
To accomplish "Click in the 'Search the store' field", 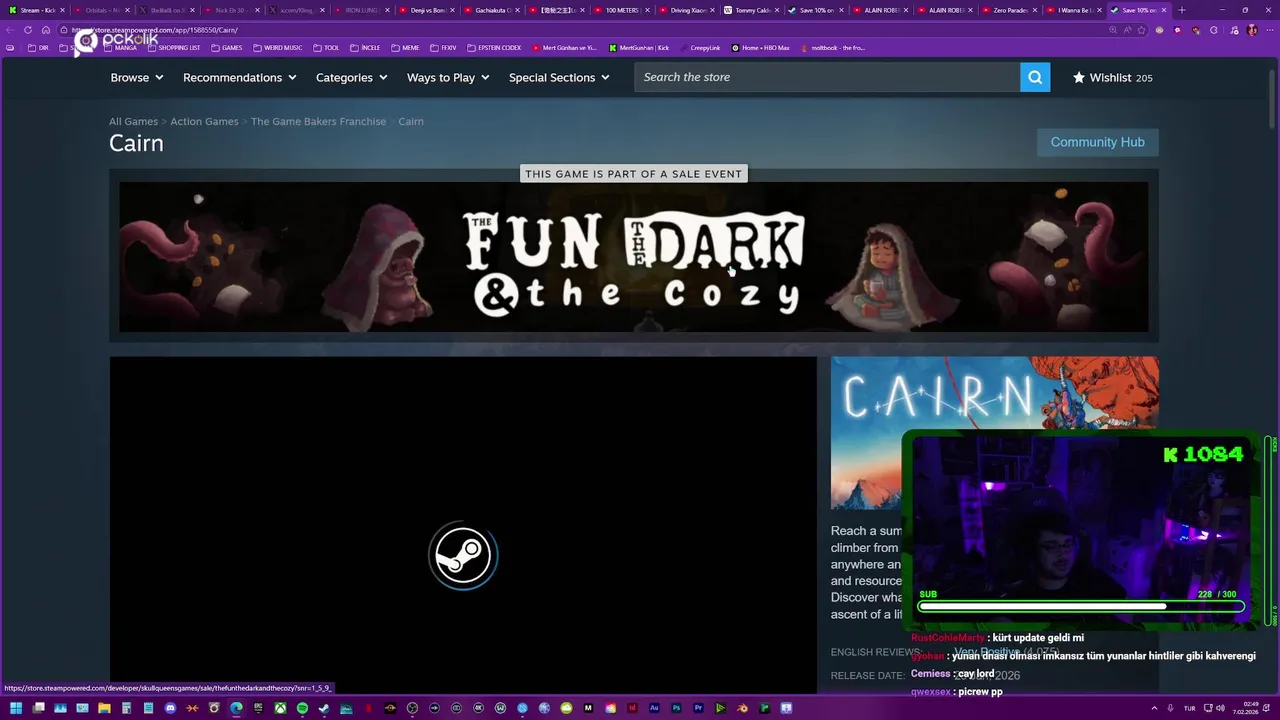I will click(827, 77).
